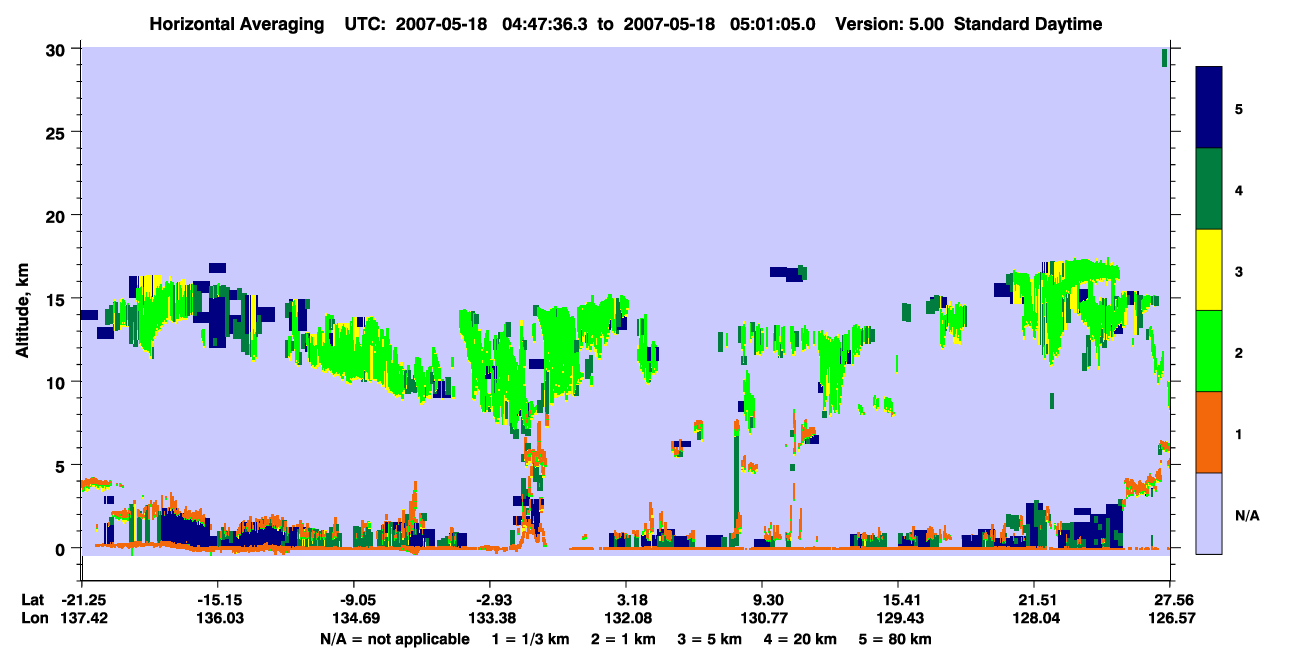Click the '1 = 1/3 km' legend note

pyautogui.click(x=530, y=639)
